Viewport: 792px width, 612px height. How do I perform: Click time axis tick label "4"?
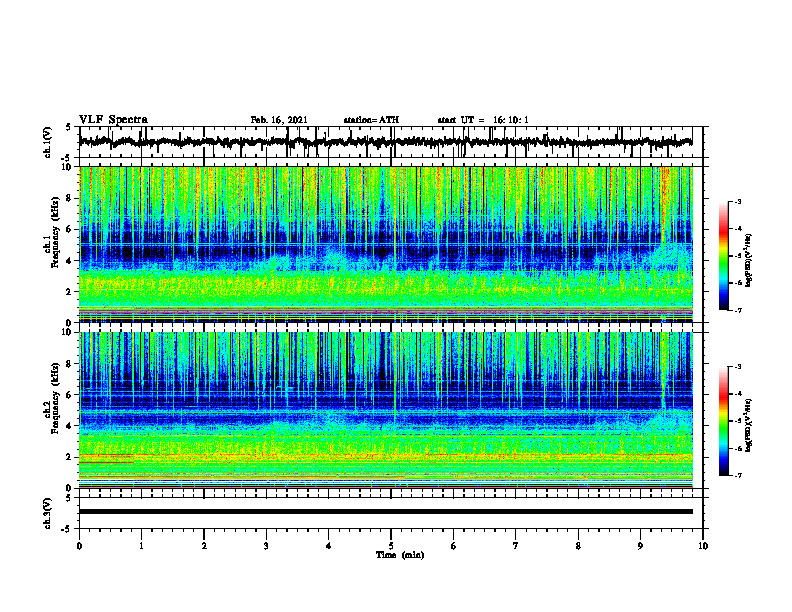point(329,546)
